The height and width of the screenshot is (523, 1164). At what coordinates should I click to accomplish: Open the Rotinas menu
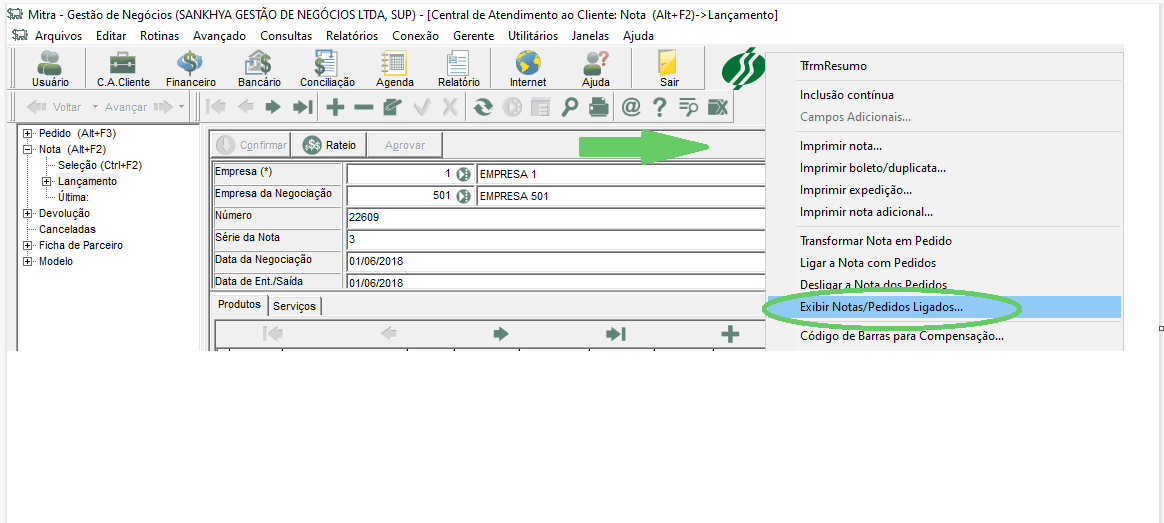click(160, 36)
